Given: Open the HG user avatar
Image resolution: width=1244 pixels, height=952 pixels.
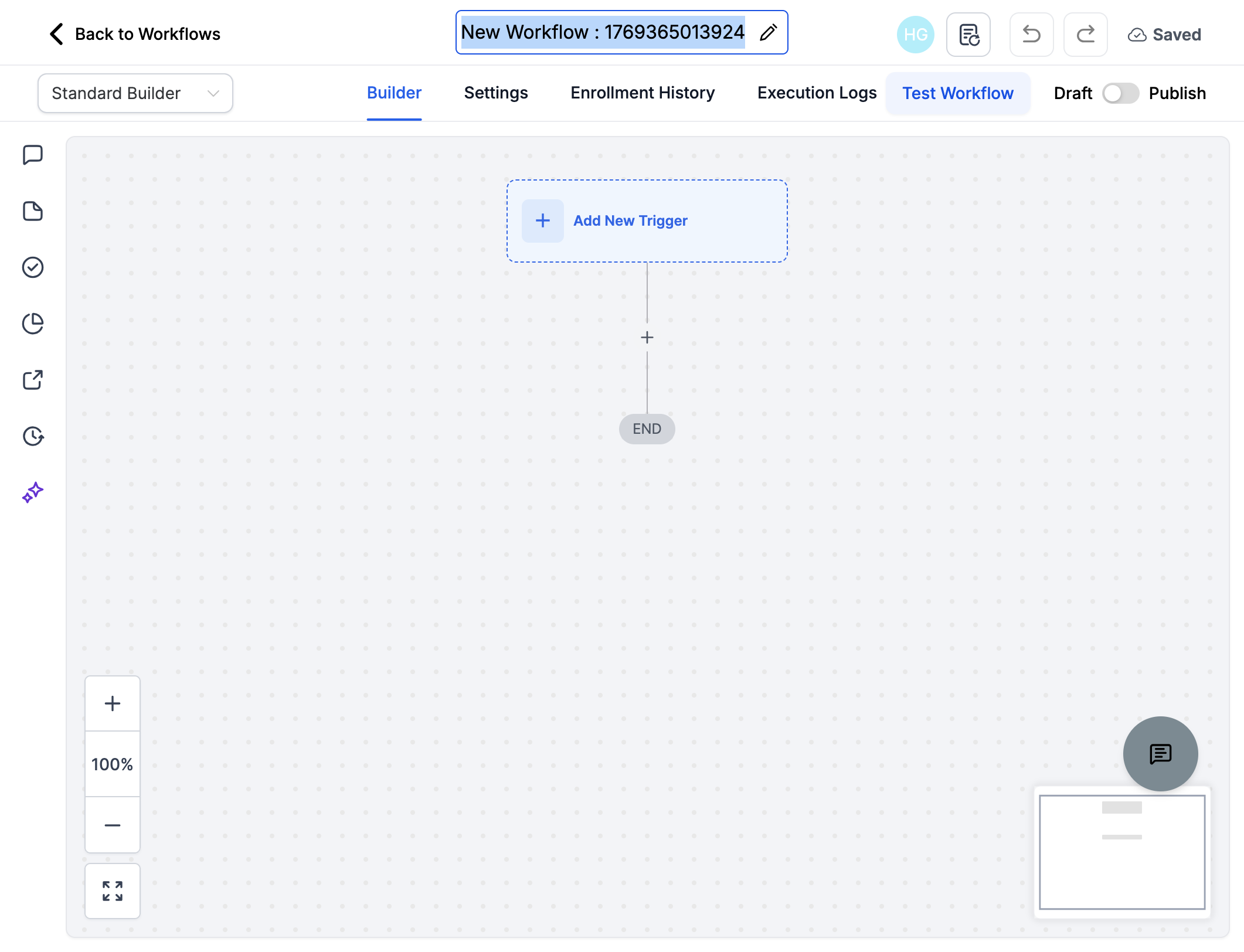Looking at the screenshot, I should tap(915, 35).
